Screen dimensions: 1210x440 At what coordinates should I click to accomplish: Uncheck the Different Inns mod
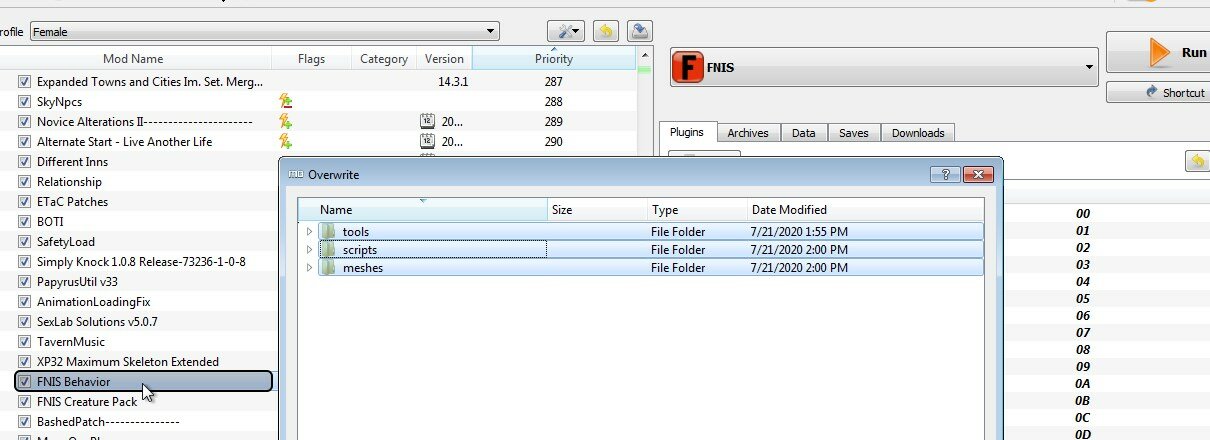coord(24,161)
